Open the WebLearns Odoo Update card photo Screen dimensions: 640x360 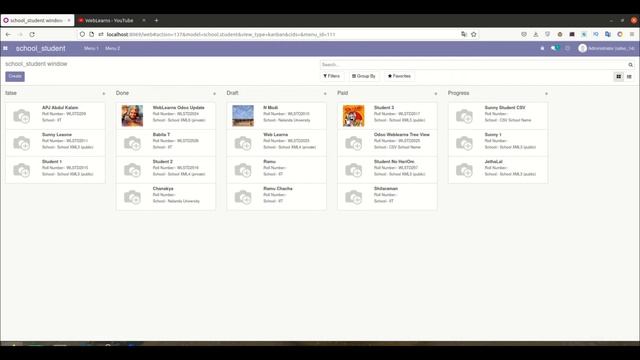132,116
